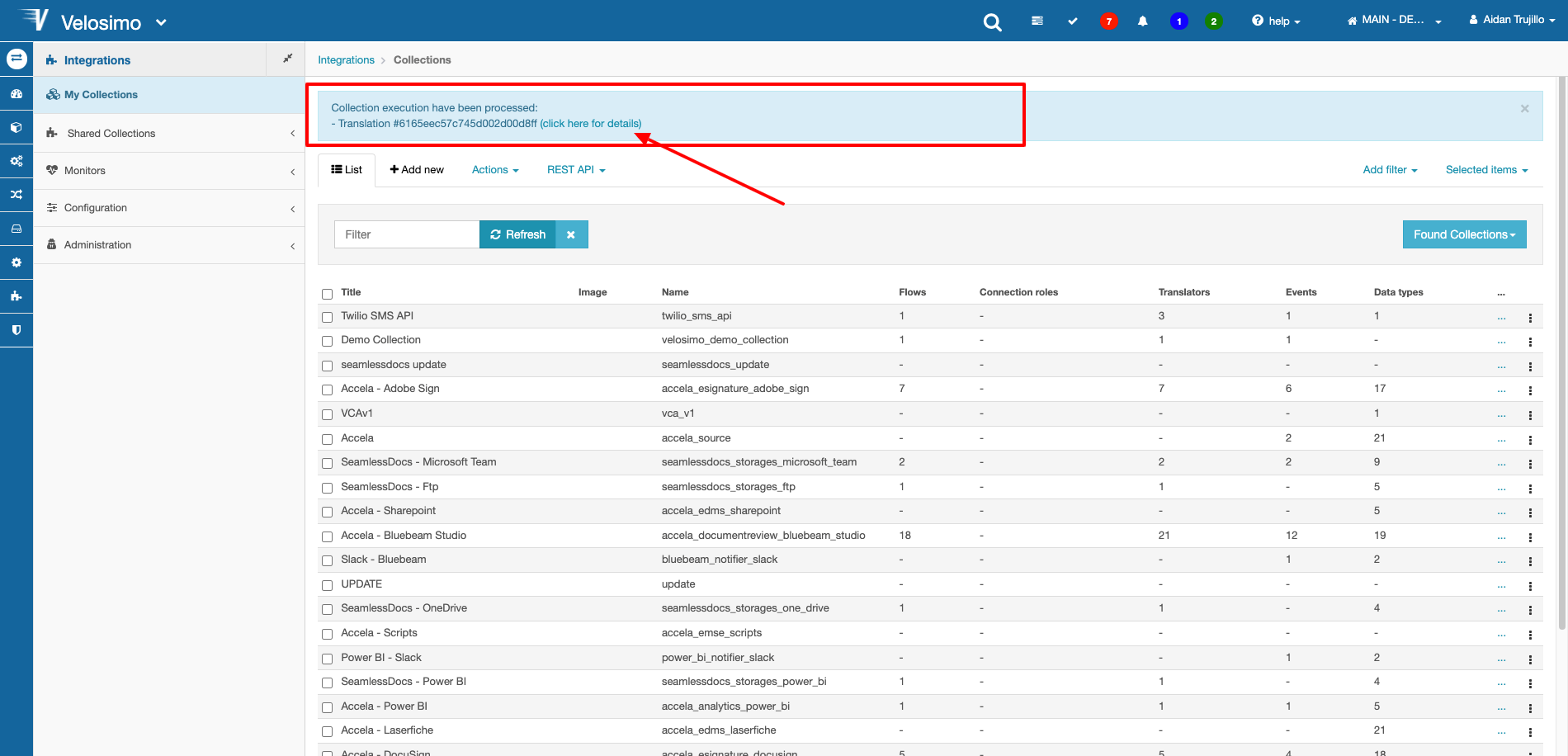Open the gears icon in the left rail

pos(17,161)
